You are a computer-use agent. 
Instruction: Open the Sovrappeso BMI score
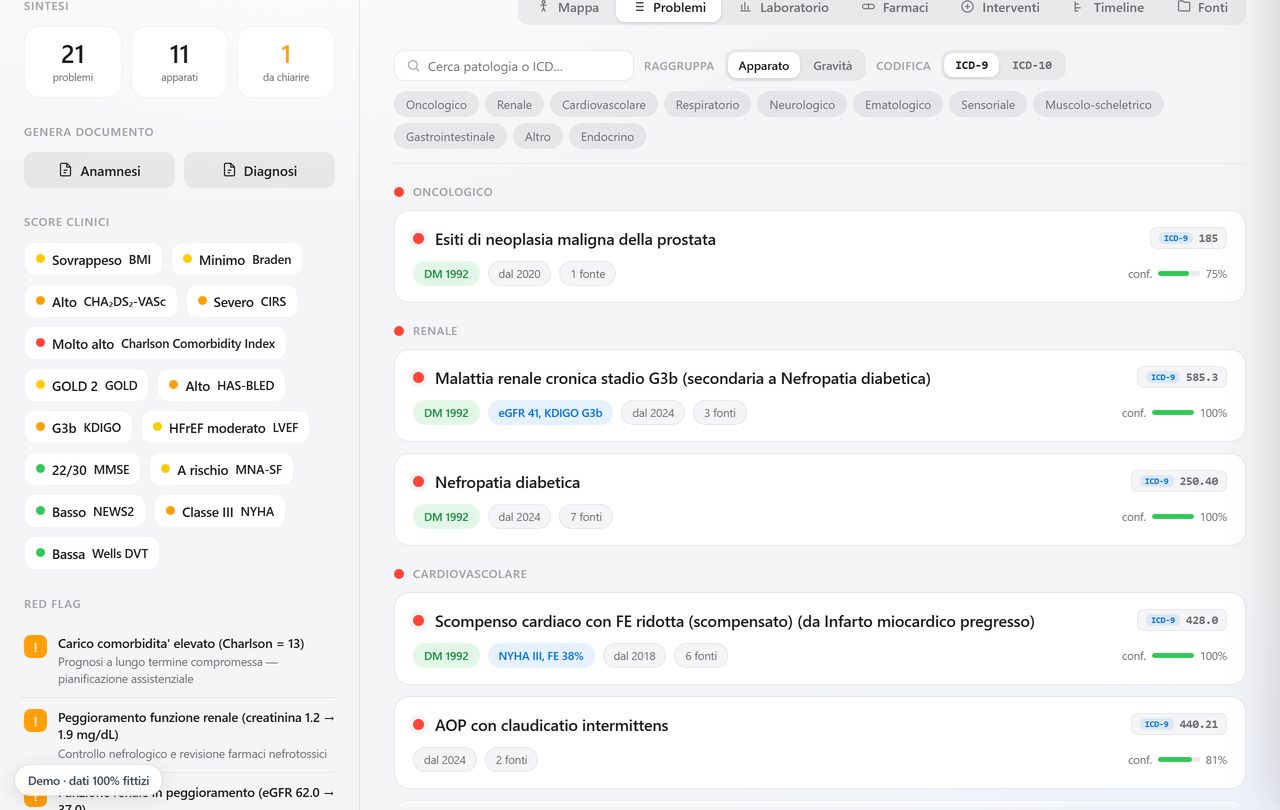click(93, 260)
